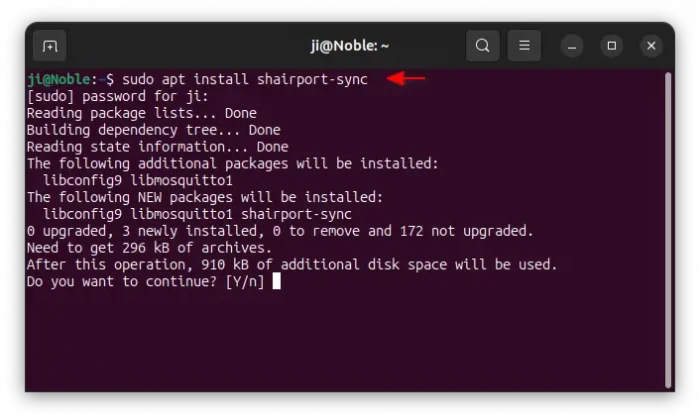Close the ji@Noble terminal window

click(x=651, y=46)
